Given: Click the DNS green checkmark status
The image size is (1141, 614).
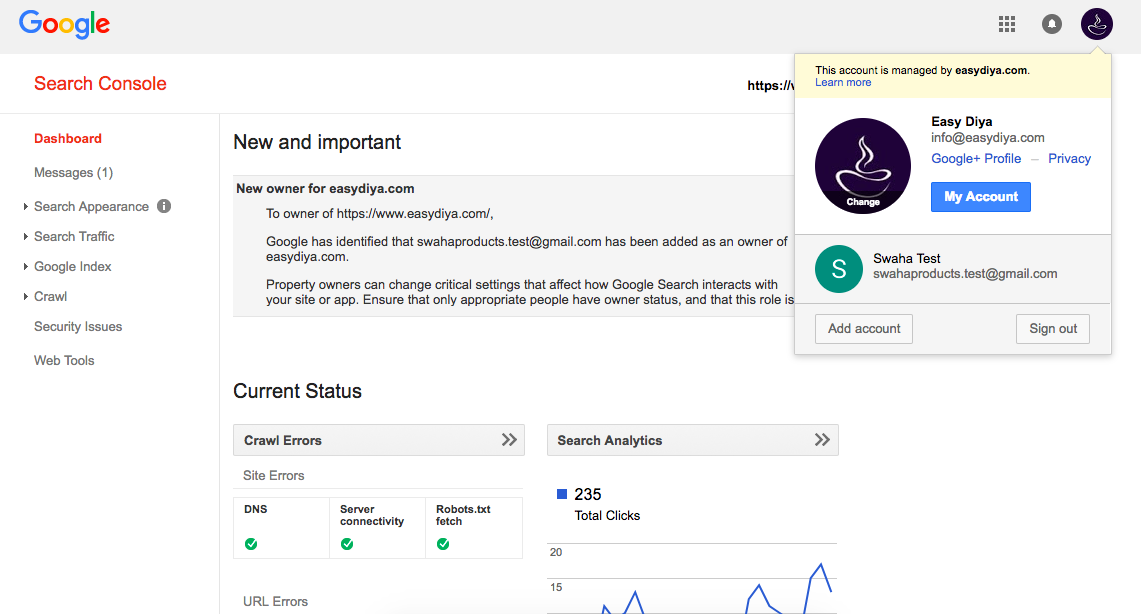Looking at the screenshot, I should pos(251,543).
